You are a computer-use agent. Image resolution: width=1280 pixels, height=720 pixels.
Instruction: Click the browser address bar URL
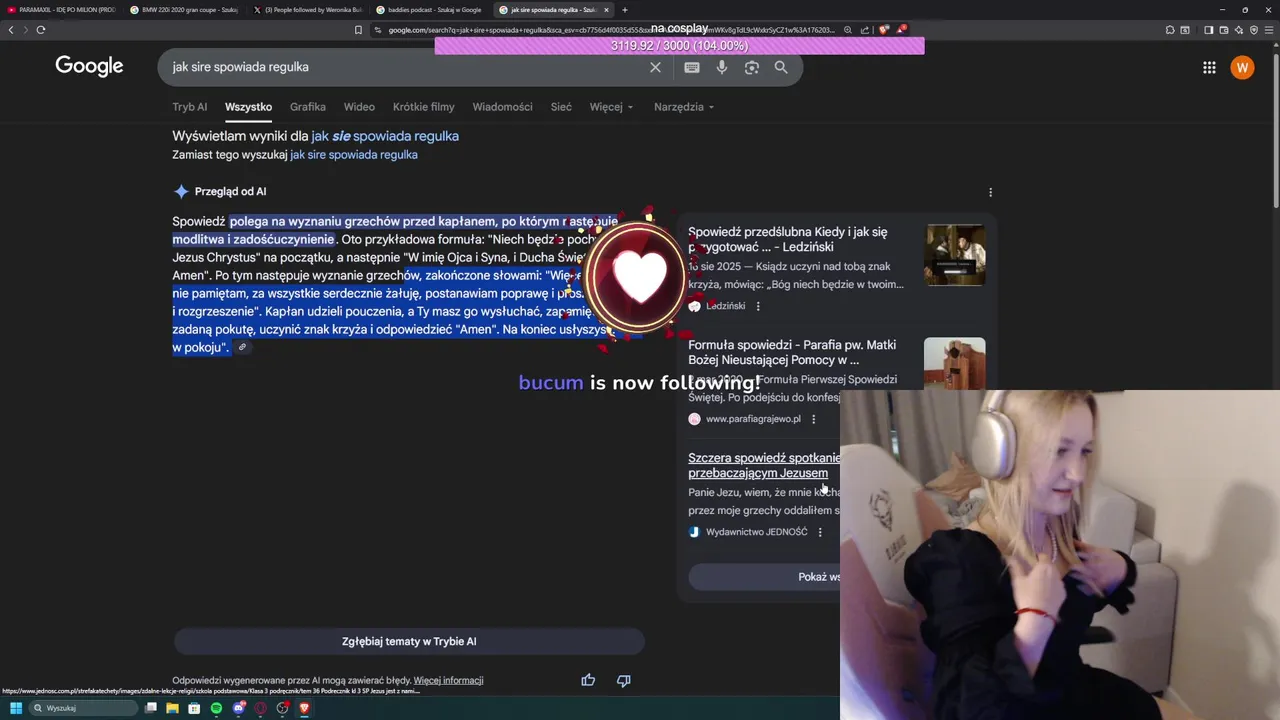[610, 30]
